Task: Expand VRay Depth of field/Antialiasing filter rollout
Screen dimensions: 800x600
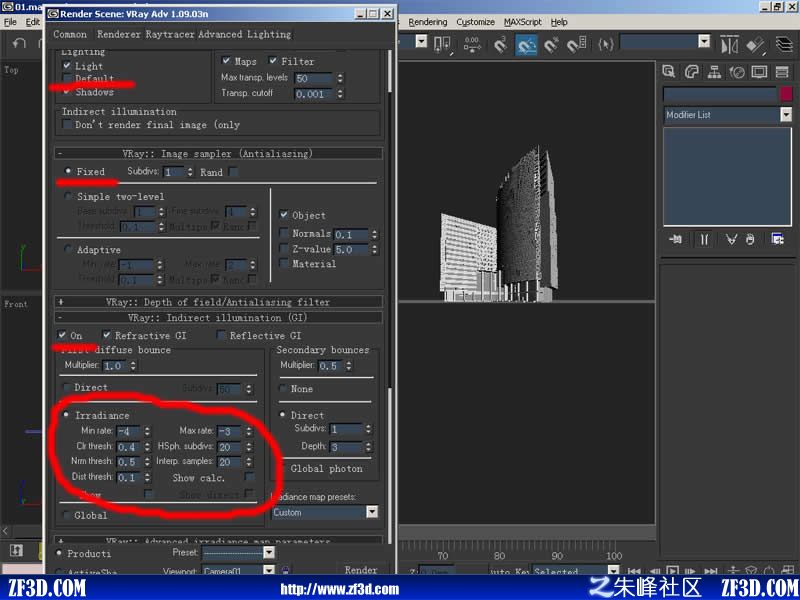Action: (x=219, y=302)
